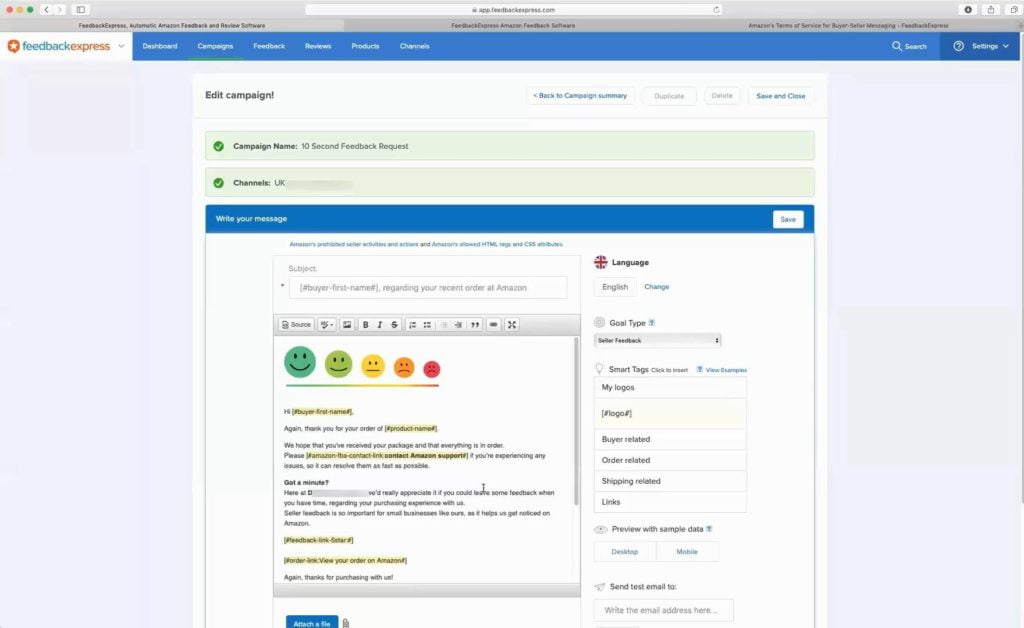Click the paperclip attachment icon
The image size is (1024, 628).
tap(346, 623)
